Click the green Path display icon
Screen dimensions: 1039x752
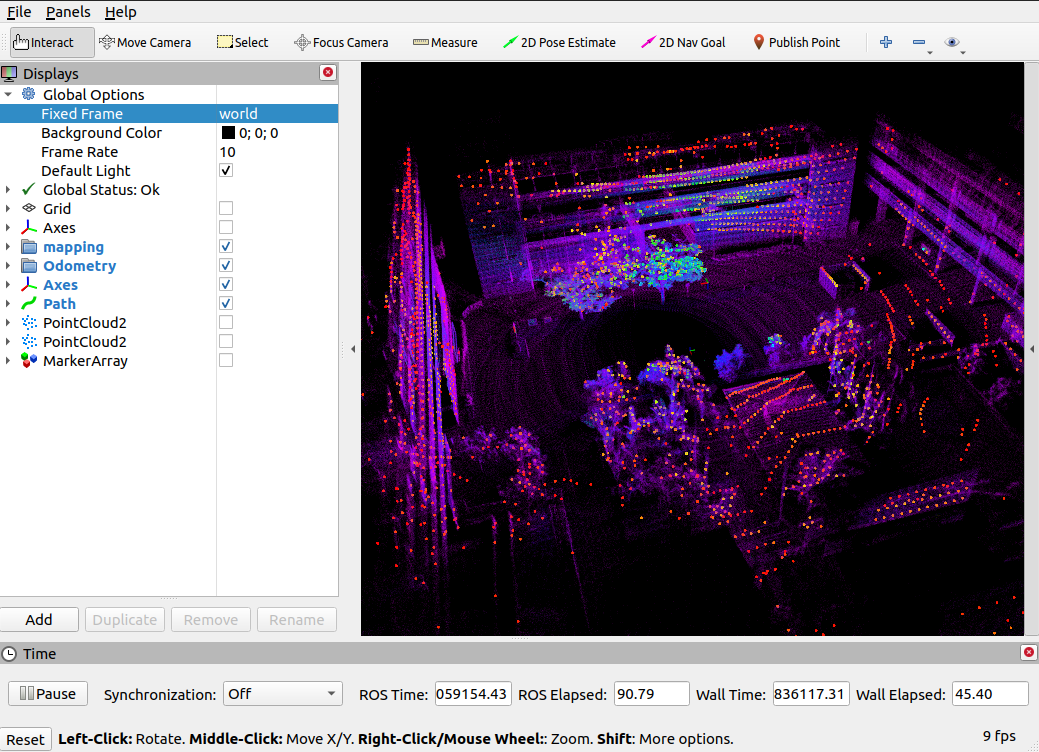(28, 303)
